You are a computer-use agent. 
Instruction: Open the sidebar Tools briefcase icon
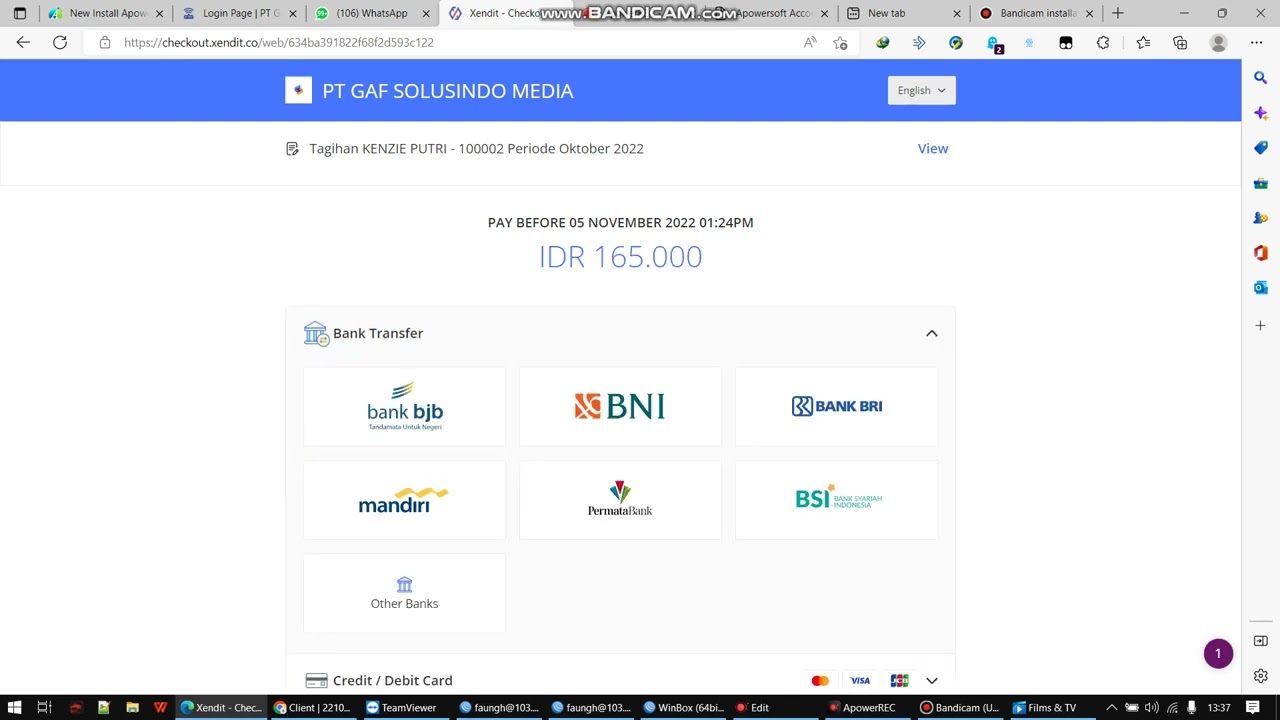tap(1261, 183)
